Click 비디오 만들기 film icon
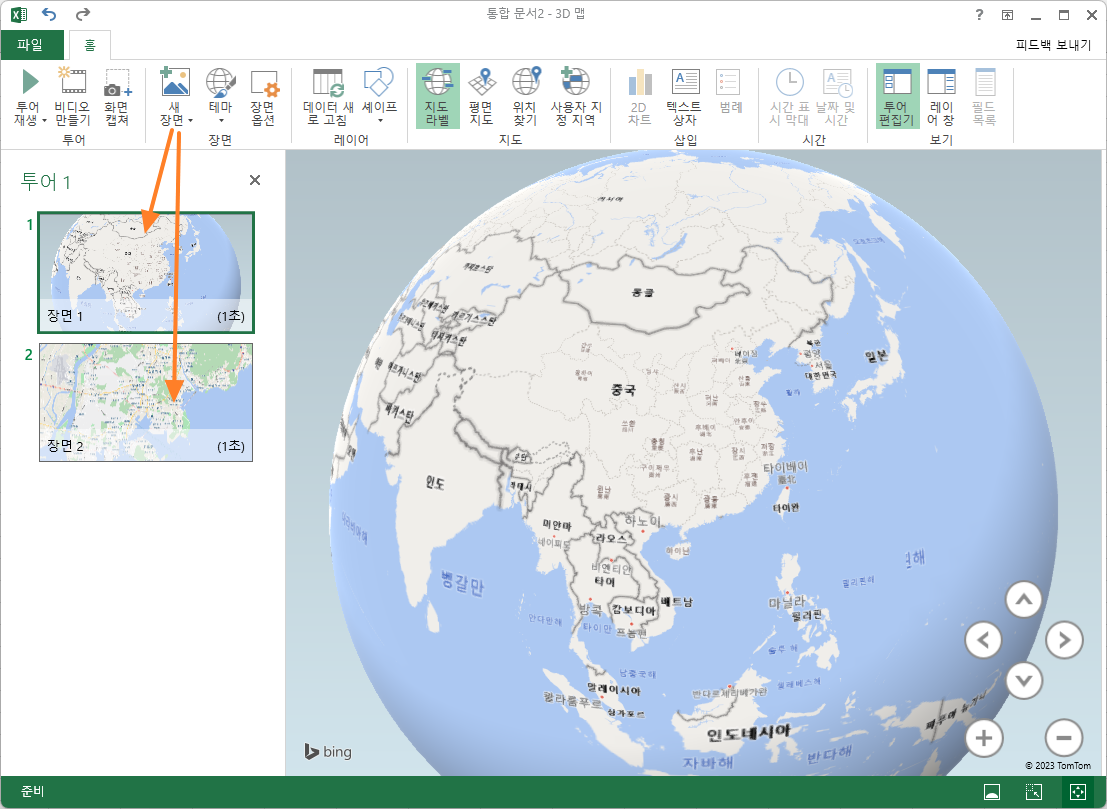This screenshot has width=1107, height=809. 73,81
